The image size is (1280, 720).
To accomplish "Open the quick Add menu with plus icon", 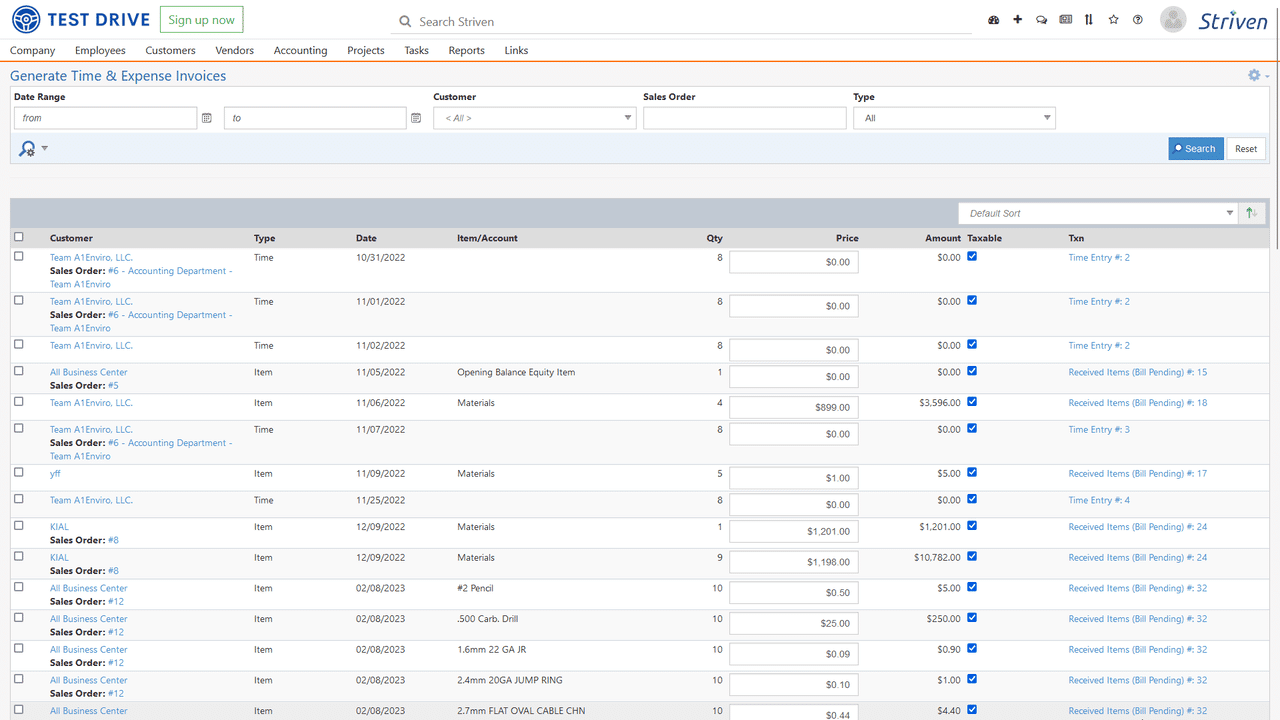I will coord(1017,19).
